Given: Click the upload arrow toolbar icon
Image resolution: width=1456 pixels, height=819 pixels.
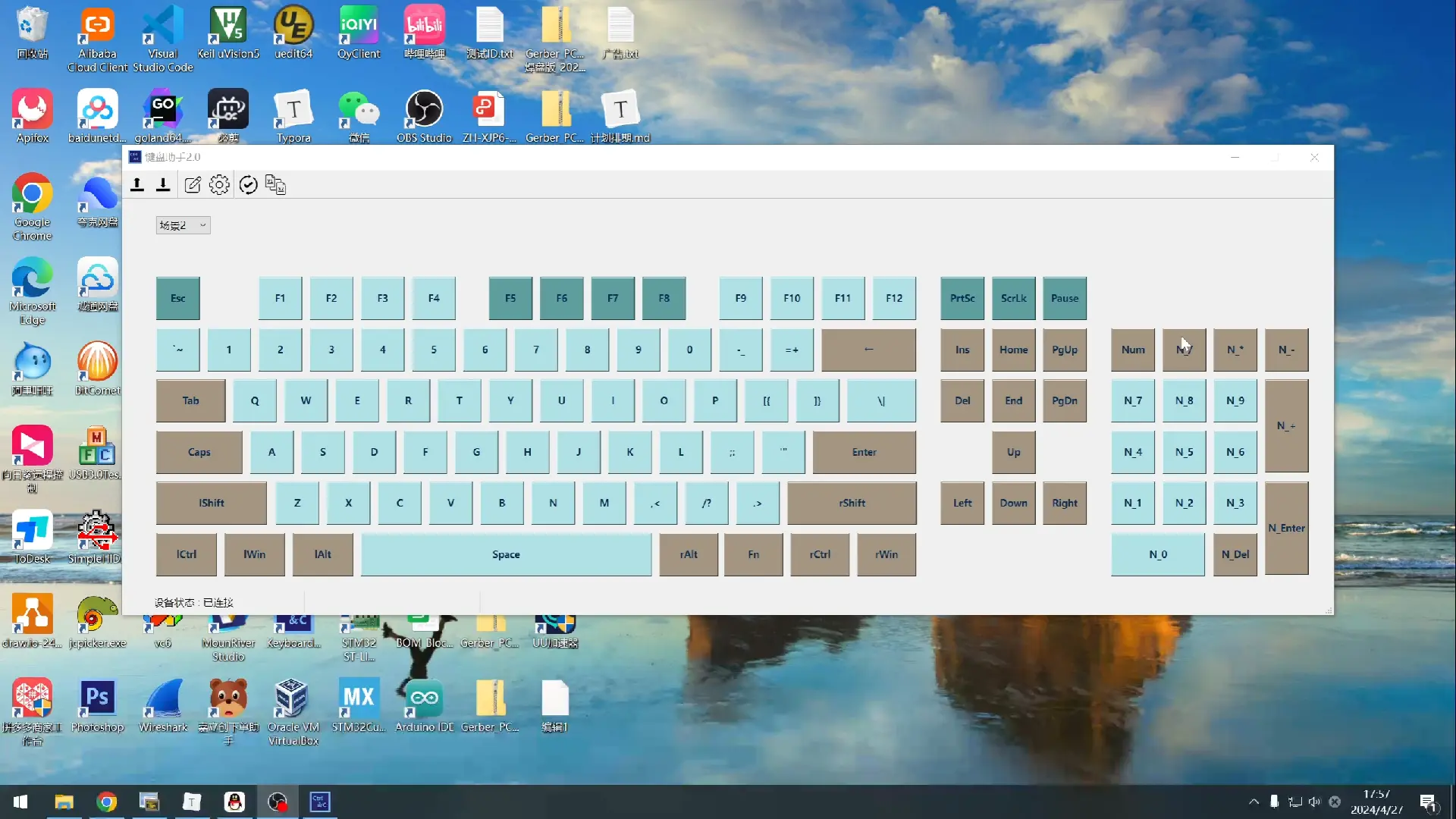Looking at the screenshot, I should click(x=137, y=184).
